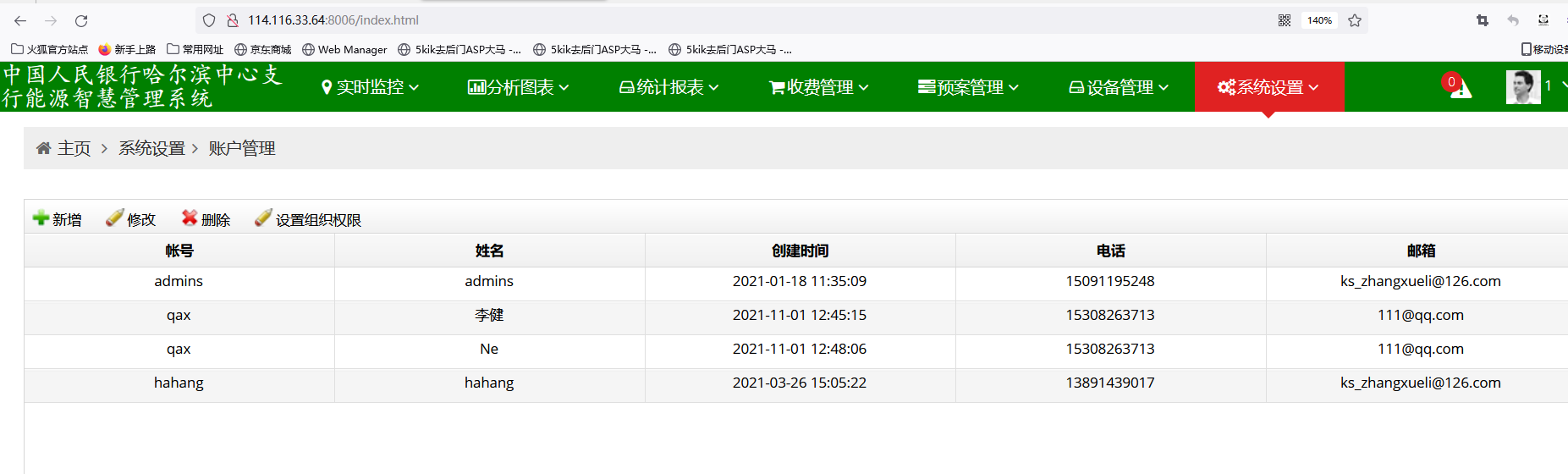The image size is (1568, 474).
Task: Click the 系统设置 breadcrumb link
Action: pyautogui.click(x=151, y=149)
